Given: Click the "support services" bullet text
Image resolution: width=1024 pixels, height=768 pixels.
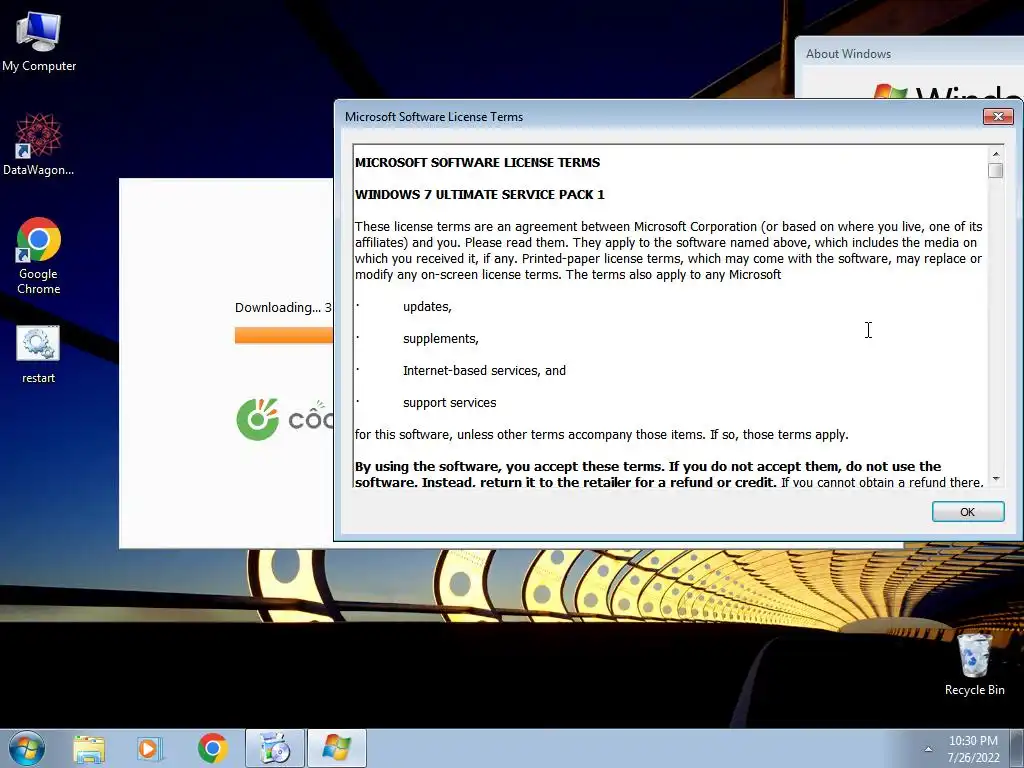Looking at the screenshot, I should (449, 403).
